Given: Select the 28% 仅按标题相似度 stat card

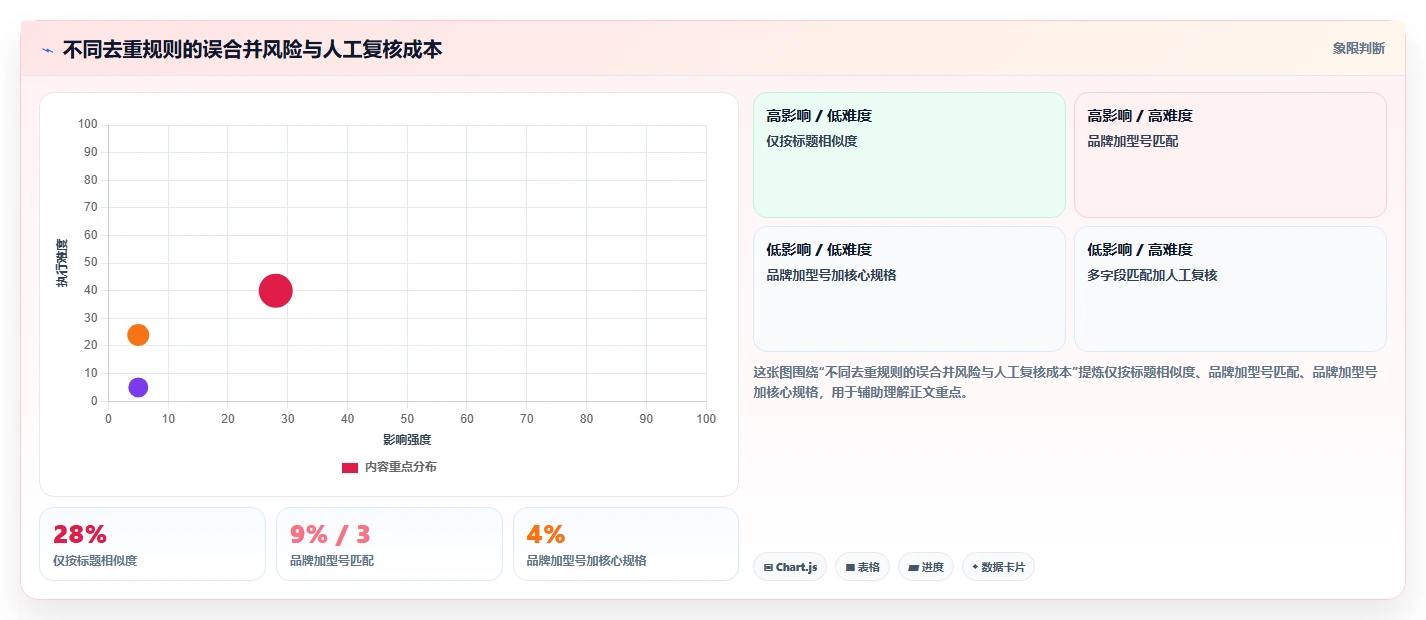Looking at the screenshot, I should pos(152,544).
